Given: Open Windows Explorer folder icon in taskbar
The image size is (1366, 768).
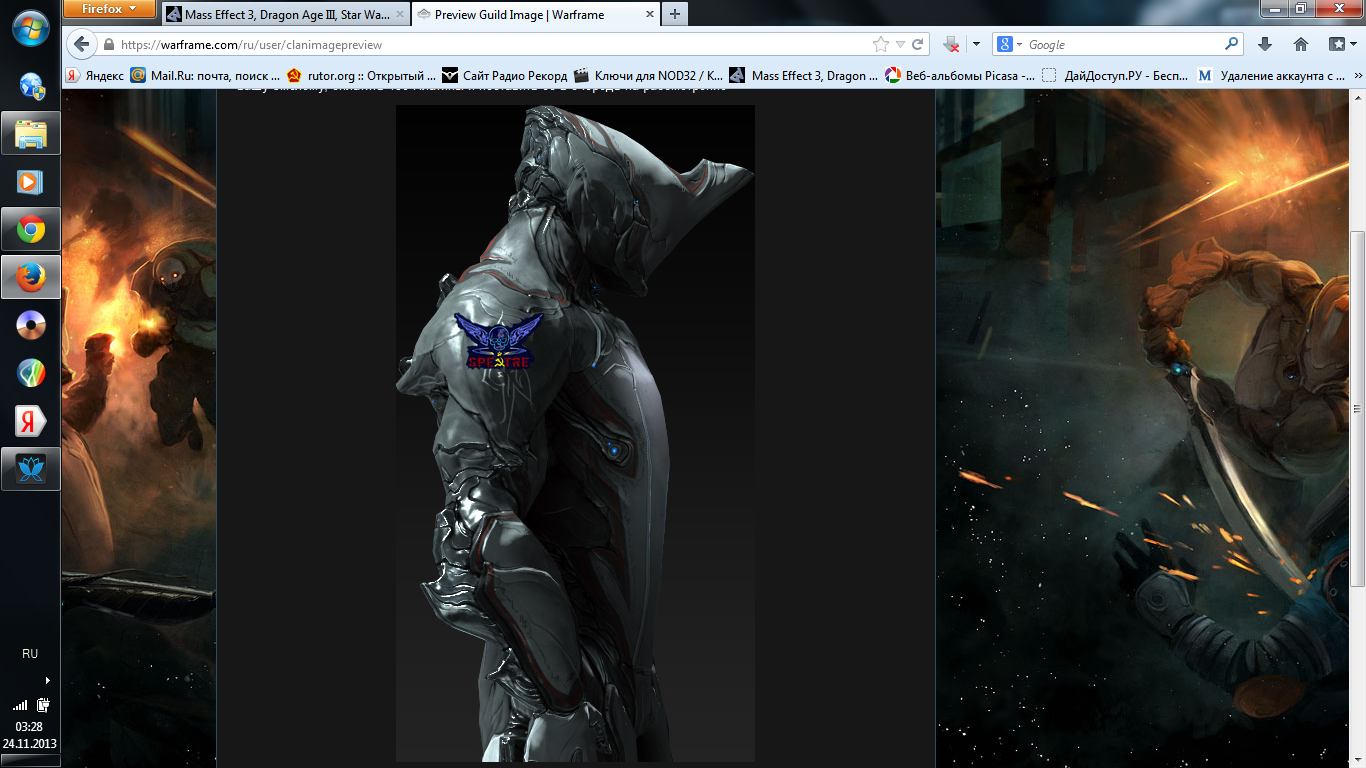Looking at the screenshot, I should pyautogui.click(x=31, y=133).
